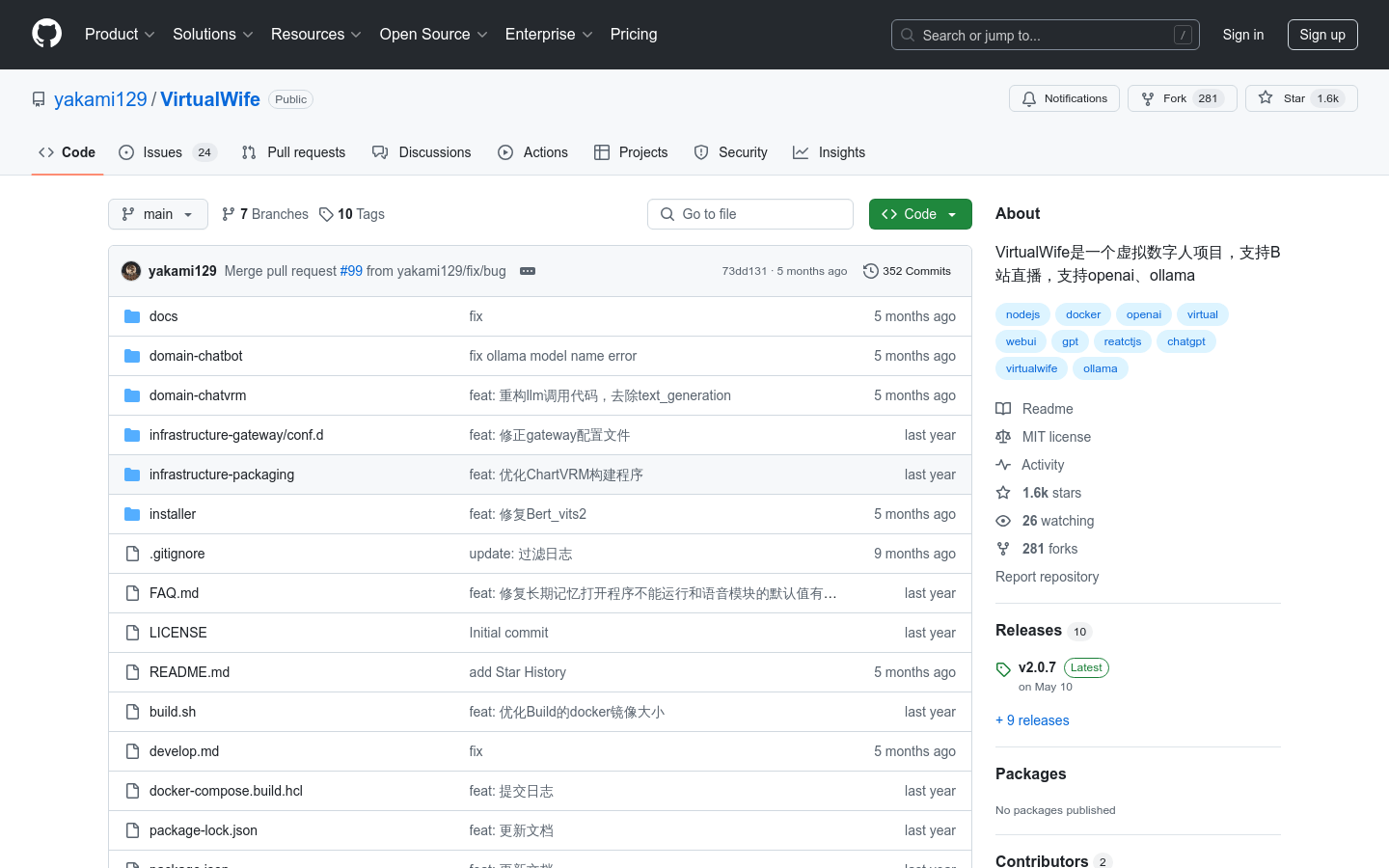Click the package-lock.json file icon
1389x868 pixels.
[132, 830]
